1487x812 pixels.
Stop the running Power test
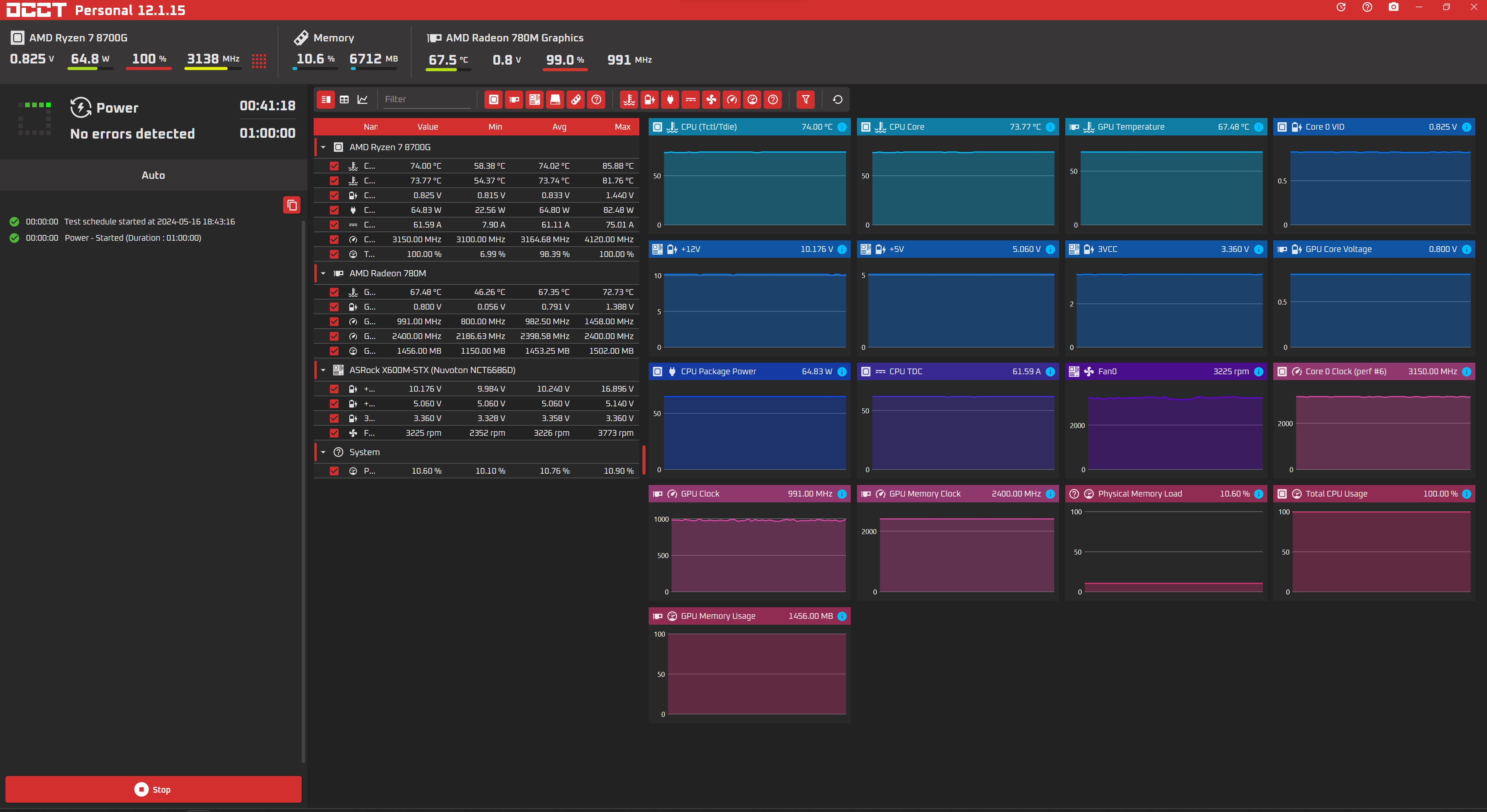[154, 790]
